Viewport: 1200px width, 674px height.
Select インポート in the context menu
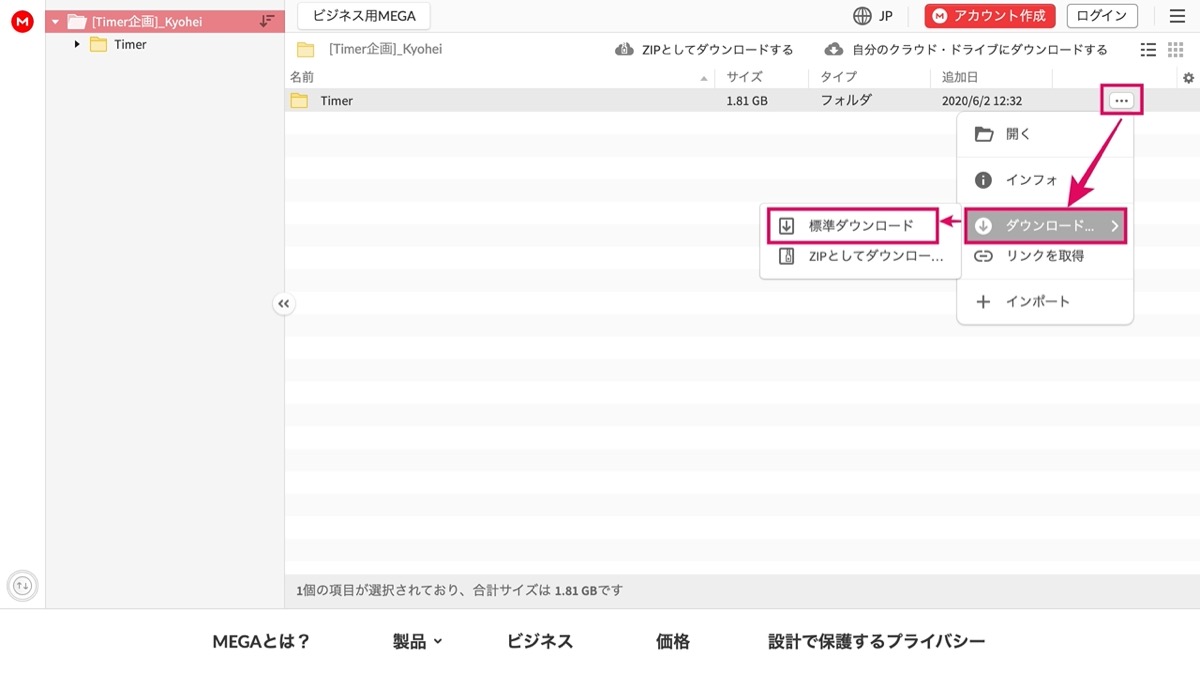(x=1045, y=301)
